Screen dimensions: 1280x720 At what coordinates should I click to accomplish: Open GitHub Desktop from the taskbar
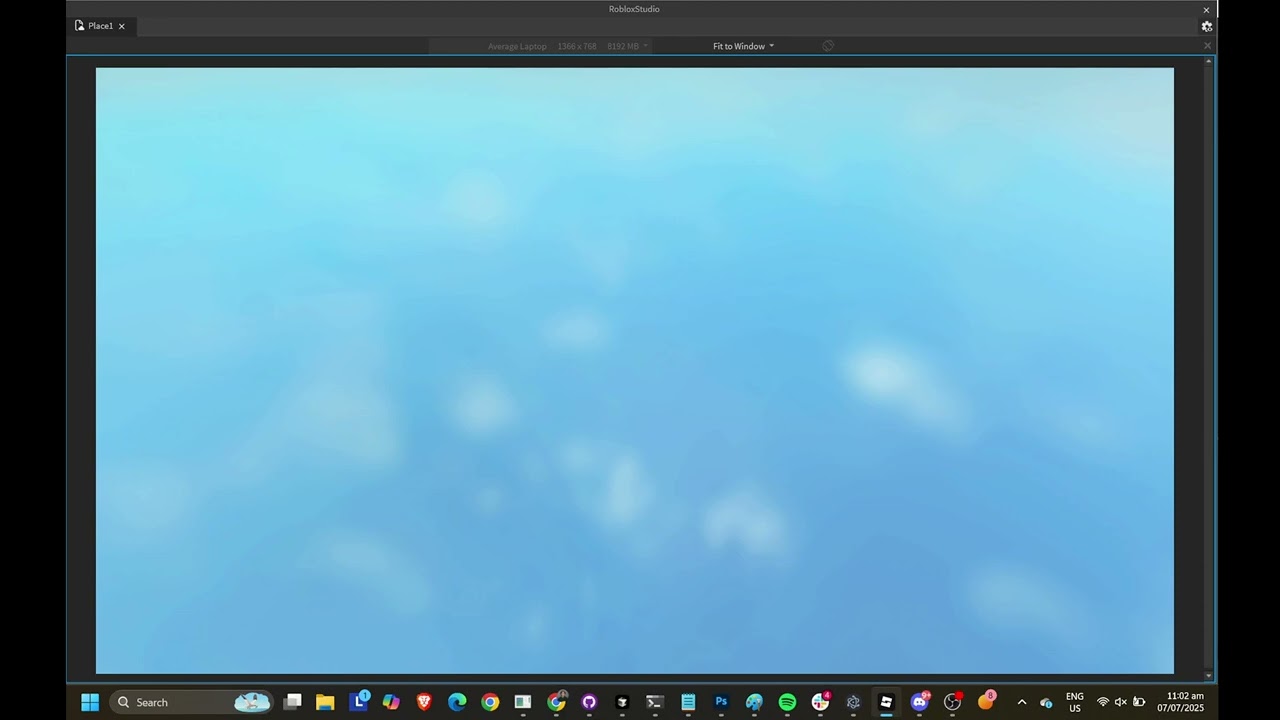click(589, 702)
